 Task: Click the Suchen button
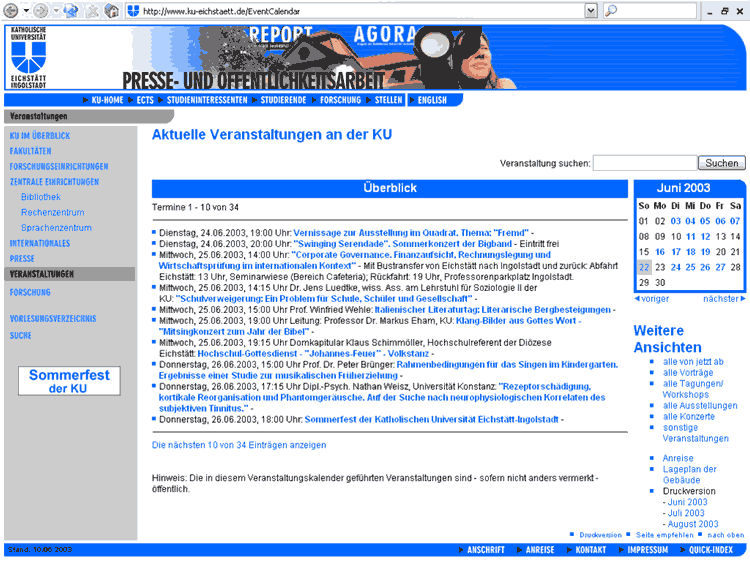pyautogui.click(x=721, y=163)
